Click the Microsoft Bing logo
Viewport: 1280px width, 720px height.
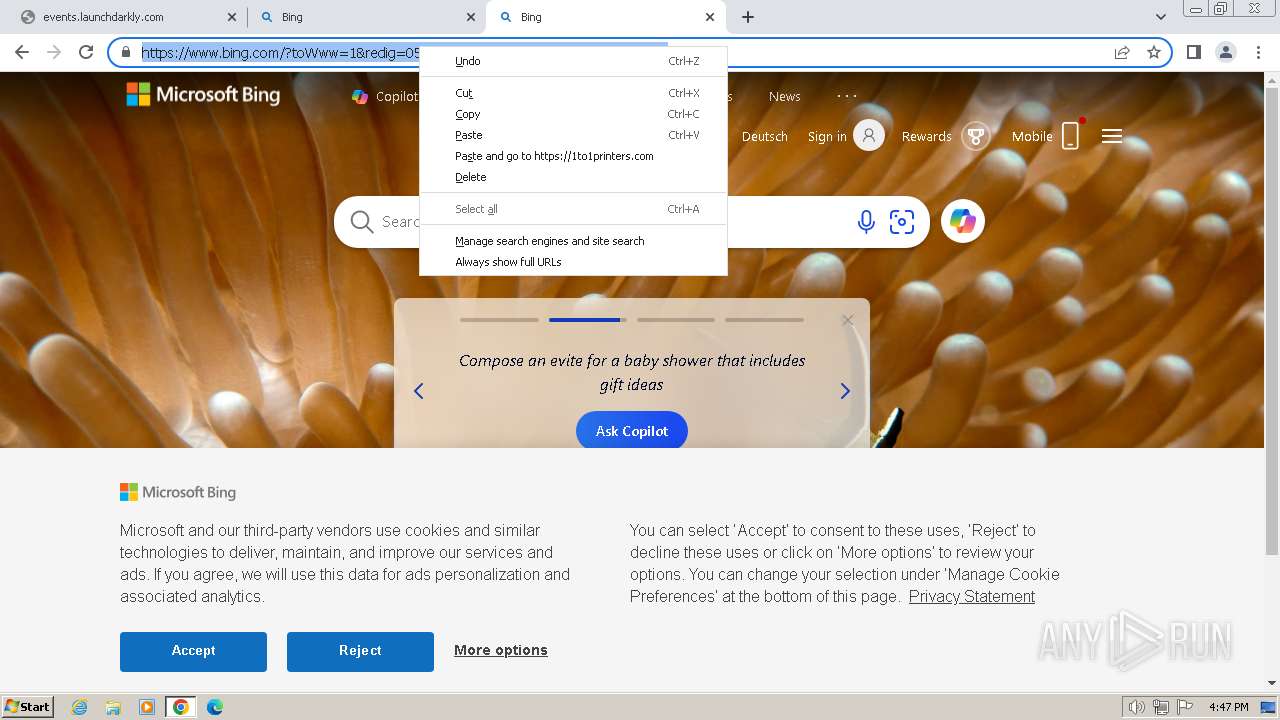click(x=203, y=95)
